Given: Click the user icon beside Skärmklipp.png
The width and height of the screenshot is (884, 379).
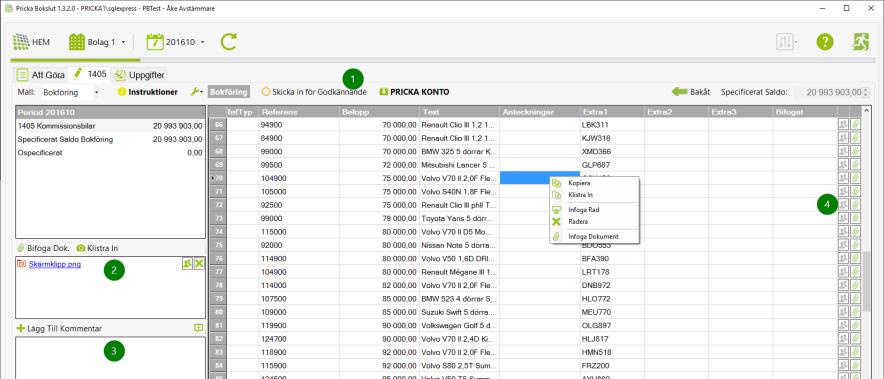Looking at the screenshot, I should pos(188,263).
